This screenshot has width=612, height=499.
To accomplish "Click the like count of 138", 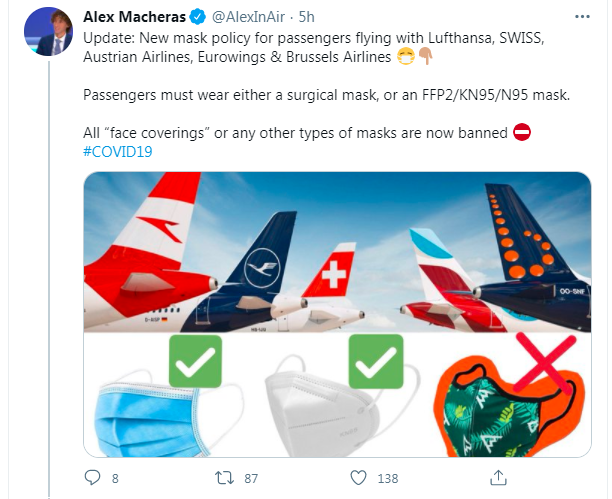I will click(x=388, y=479).
